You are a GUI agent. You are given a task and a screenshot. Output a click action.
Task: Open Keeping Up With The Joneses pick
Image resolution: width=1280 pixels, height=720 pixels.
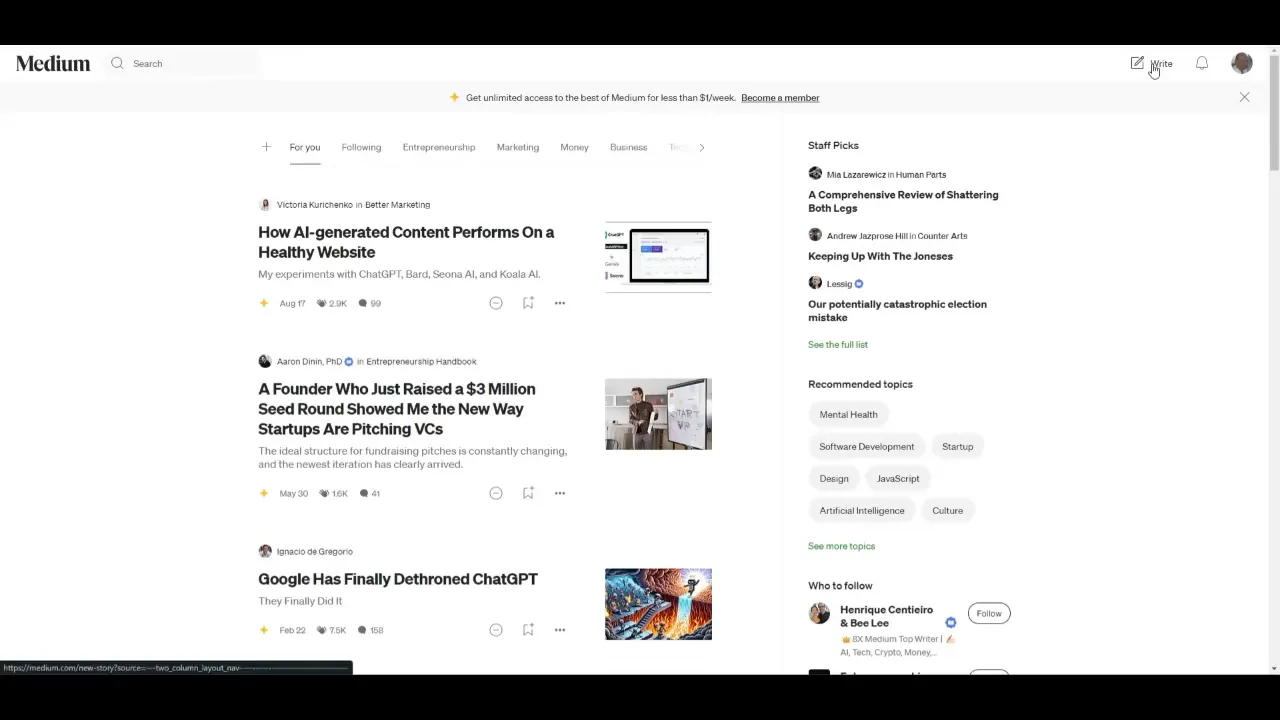point(880,256)
